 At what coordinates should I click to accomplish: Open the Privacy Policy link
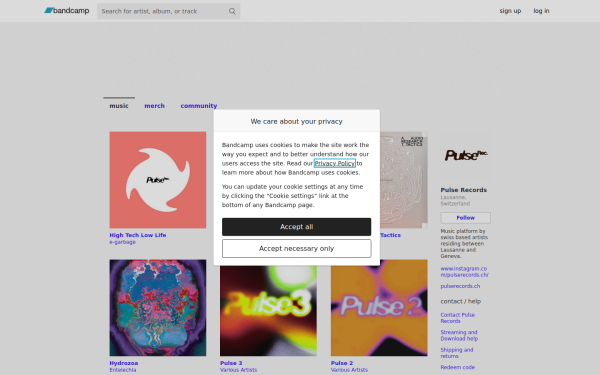(x=334, y=163)
